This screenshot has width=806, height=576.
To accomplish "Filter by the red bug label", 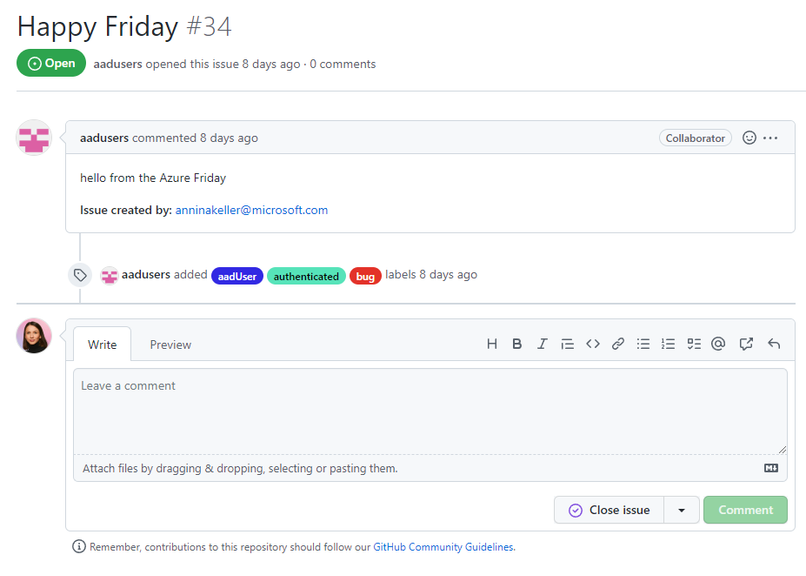I will coord(365,276).
